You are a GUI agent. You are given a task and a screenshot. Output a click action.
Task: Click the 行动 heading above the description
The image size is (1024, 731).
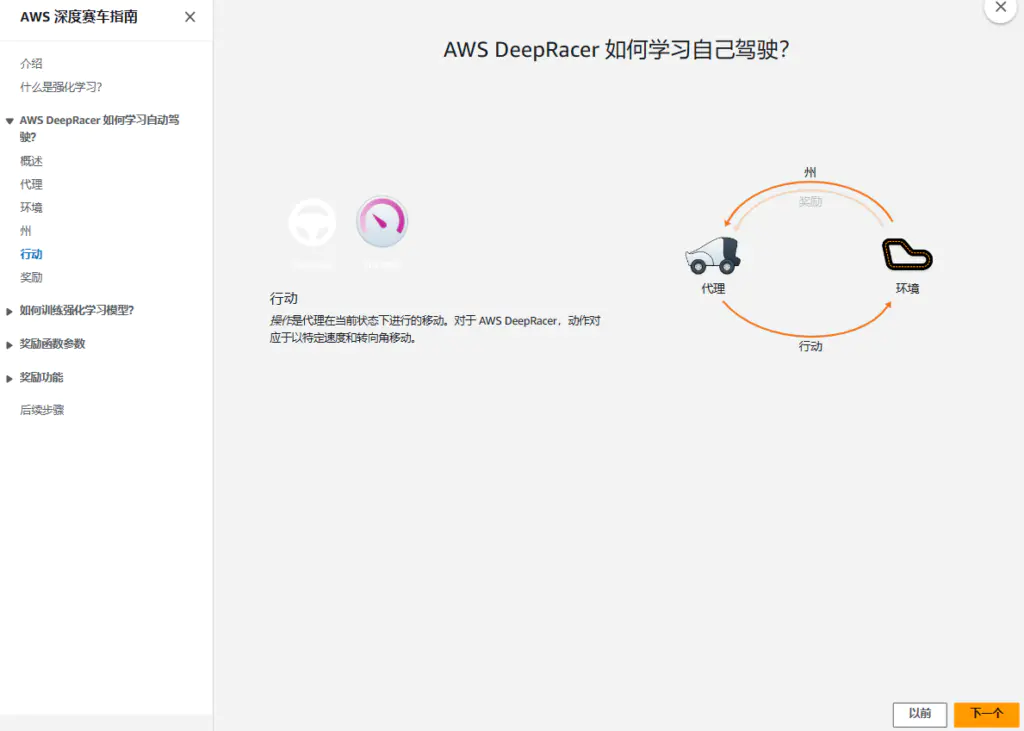(283, 299)
